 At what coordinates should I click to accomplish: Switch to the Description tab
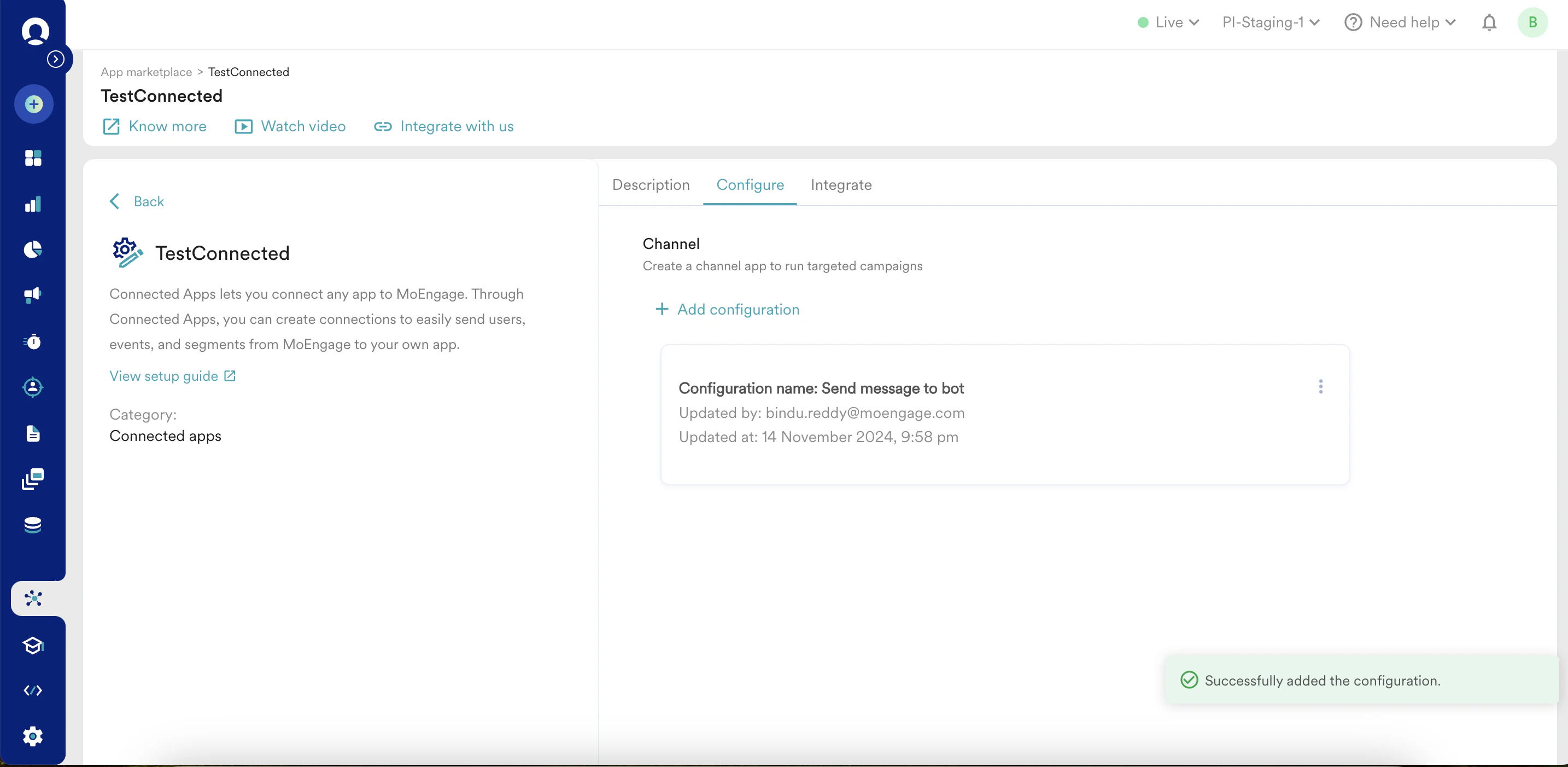[x=651, y=184]
